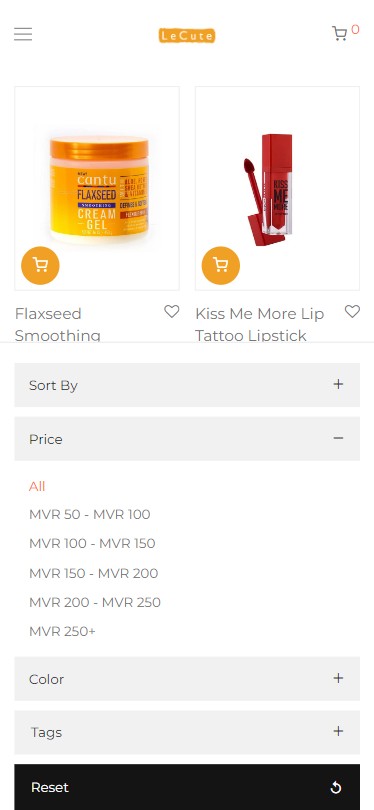The height and width of the screenshot is (810, 374).
Task: Choose the MVR 200 - MVR 250 range
Action: tap(95, 602)
